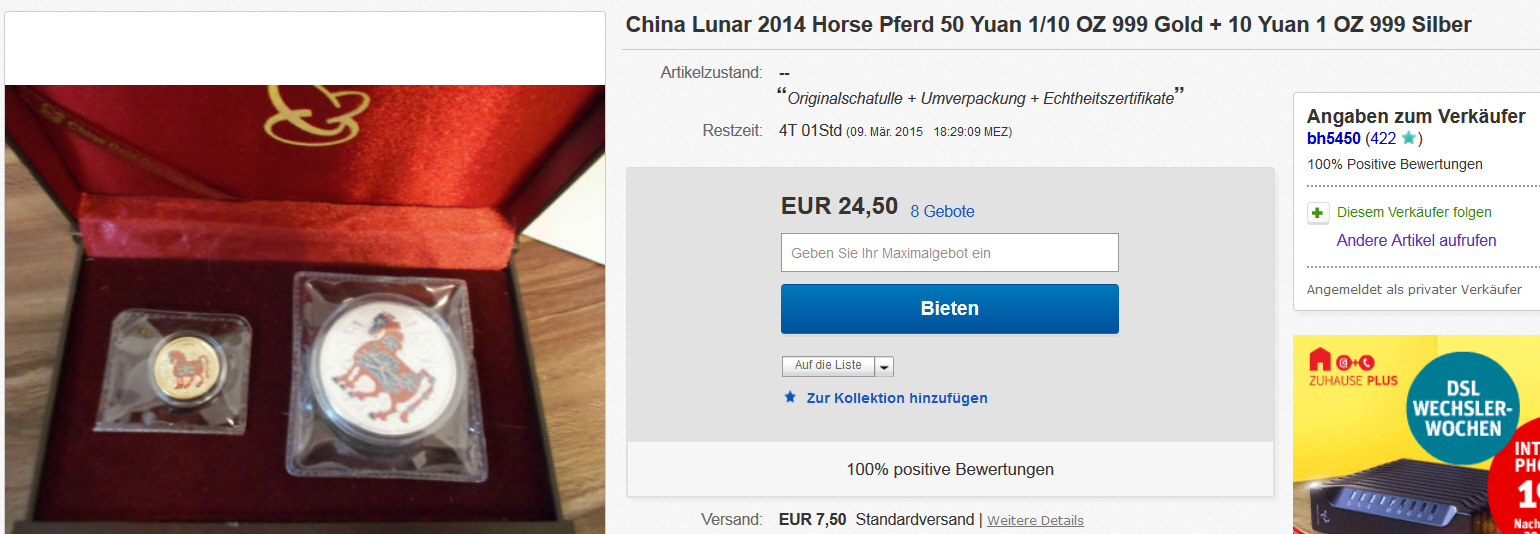This screenshot has height=534, width=1540.
Task: Open Weitere Details for shipping
Action: (1035, 520)
